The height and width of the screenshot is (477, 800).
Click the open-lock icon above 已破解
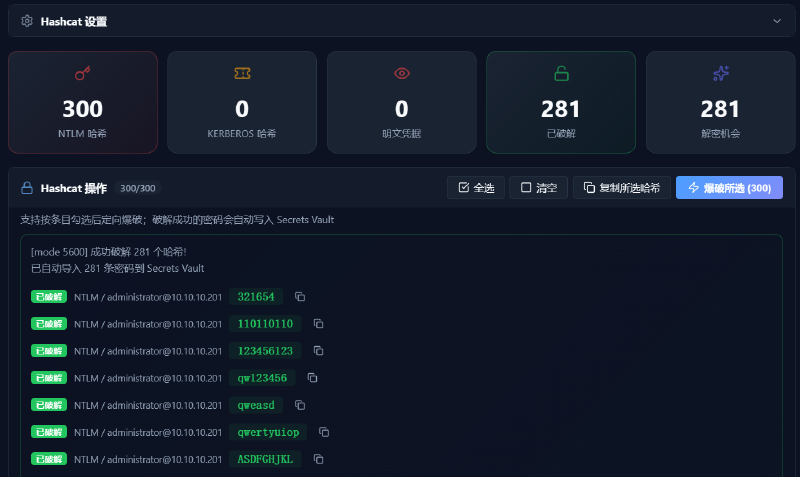pyautogui.click(x=561, y=73)
